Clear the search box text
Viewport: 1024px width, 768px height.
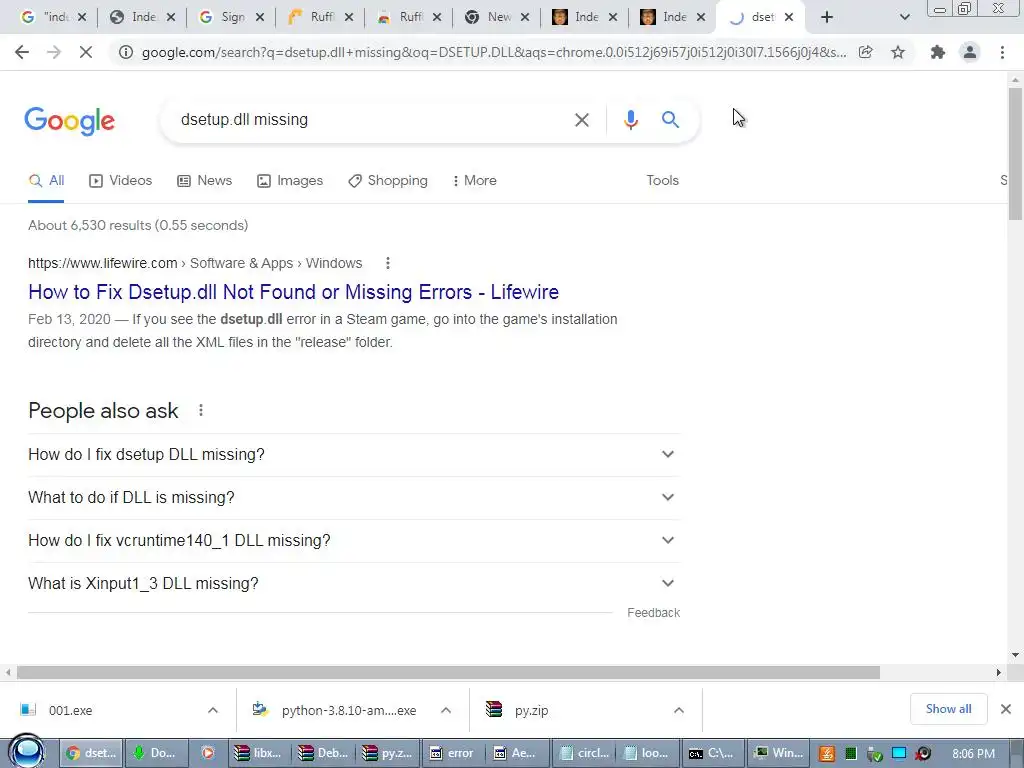pyautogui.click(x=581, y=120)
